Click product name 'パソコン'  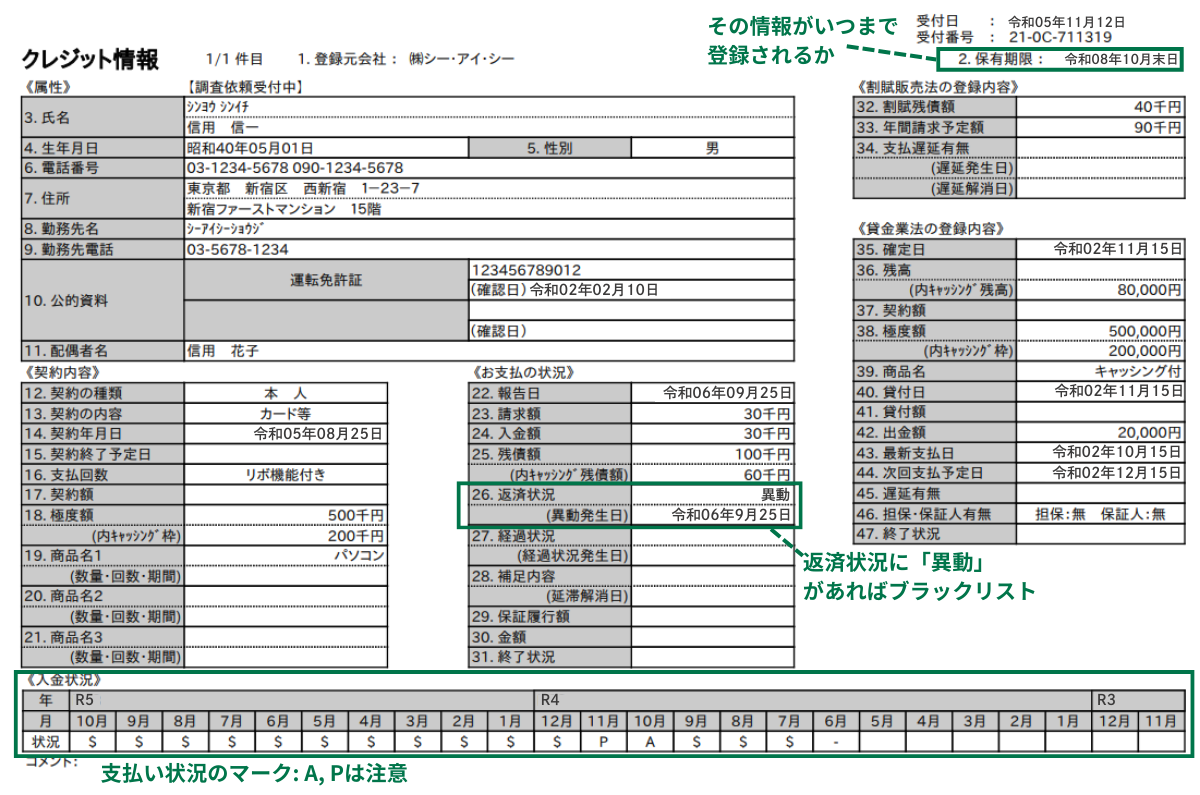(x=359, y=555)
